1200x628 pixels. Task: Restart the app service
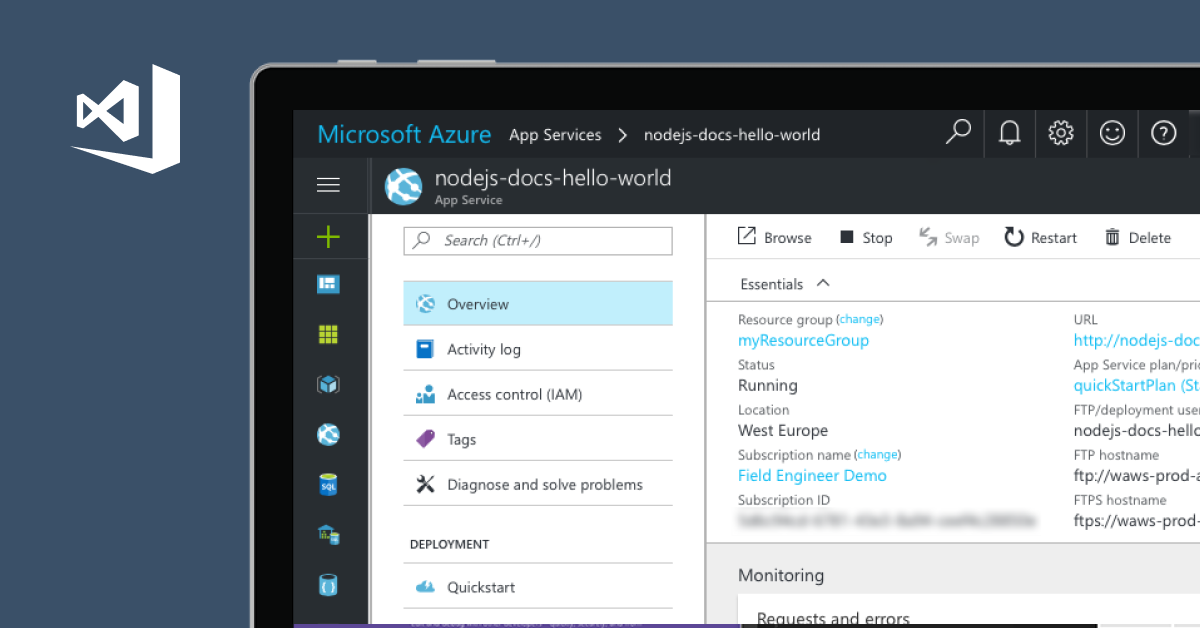(1041, 237)
